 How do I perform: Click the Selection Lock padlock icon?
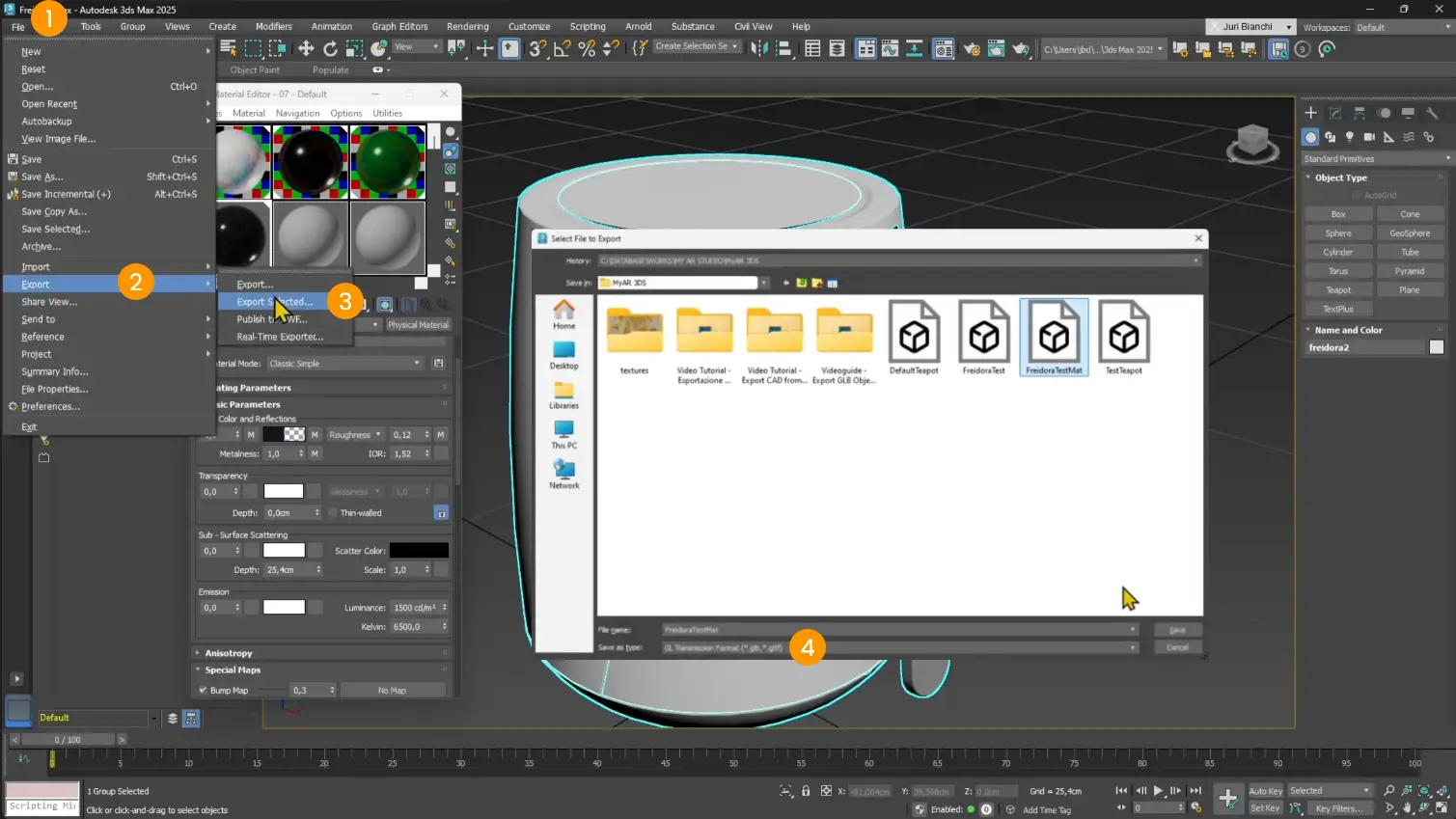[x=806, y=791]
